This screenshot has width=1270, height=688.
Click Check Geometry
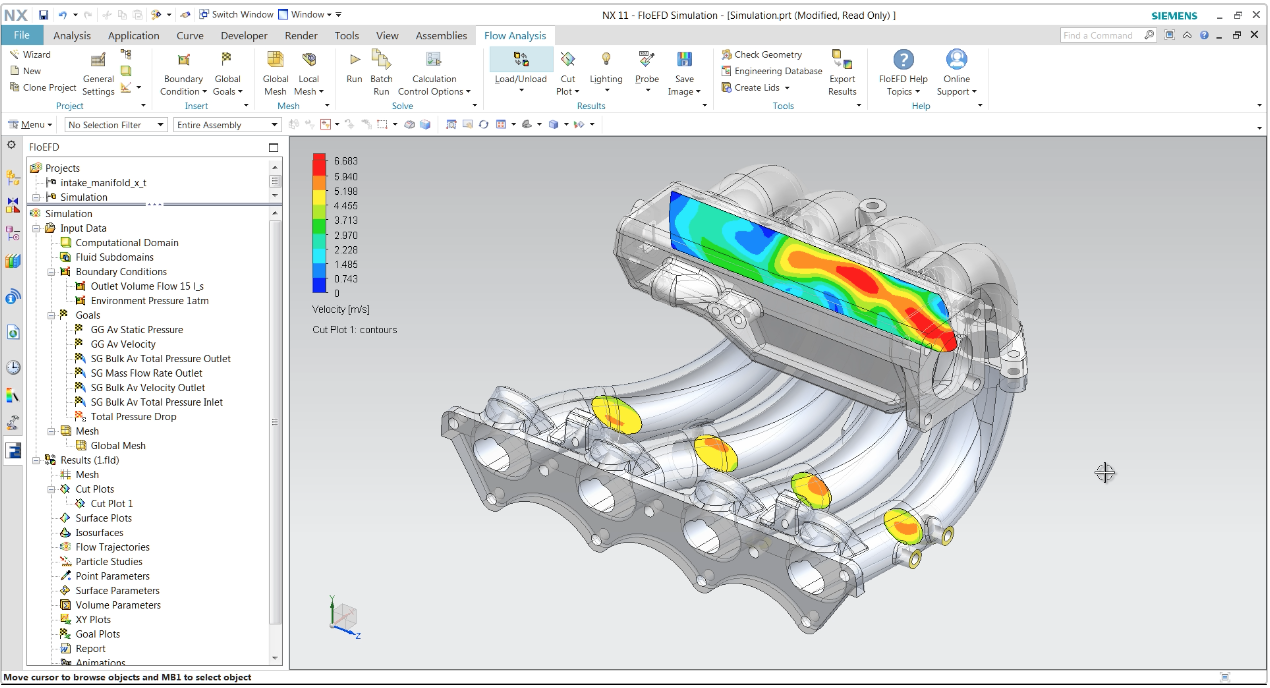tap(761, 55)
